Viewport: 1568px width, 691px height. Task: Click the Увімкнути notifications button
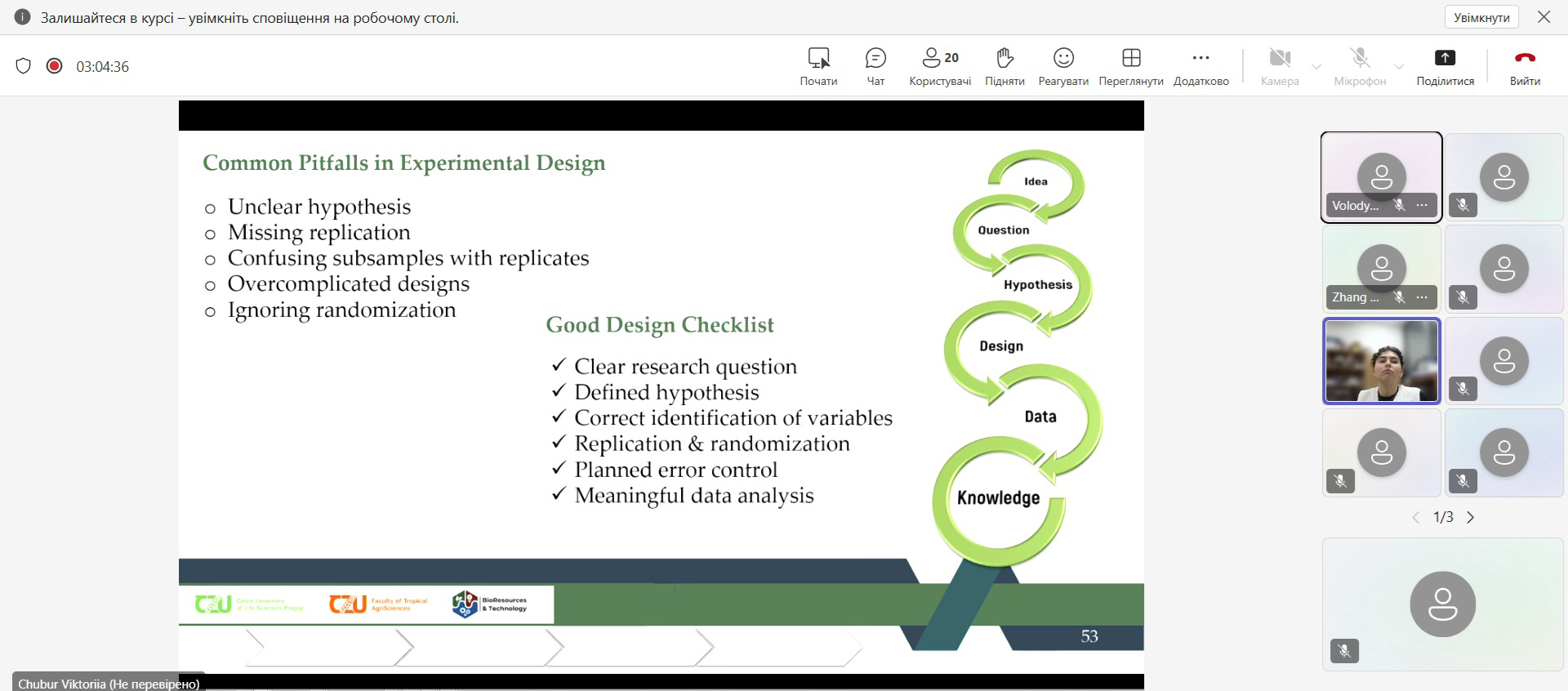1481,17
